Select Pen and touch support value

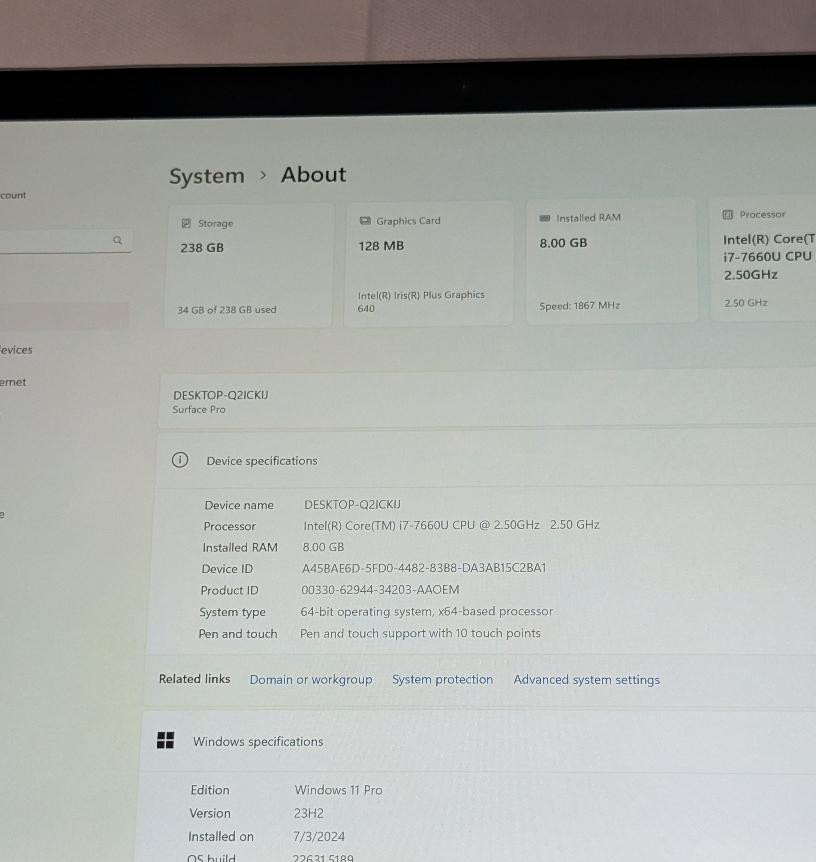tap(420, 633)
